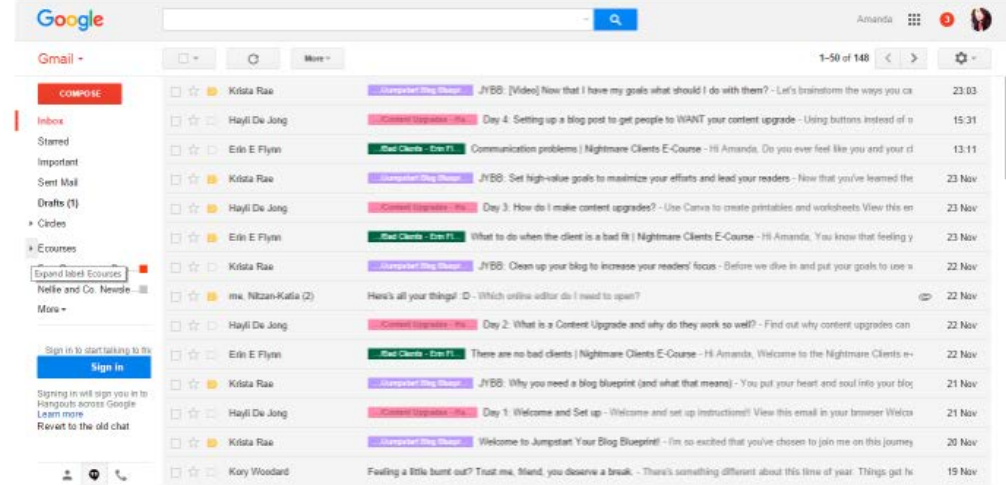Tick checkbox for Hayli De Jong Day 1 email
Screen dimensions: 1006x485
coord(175,413)
